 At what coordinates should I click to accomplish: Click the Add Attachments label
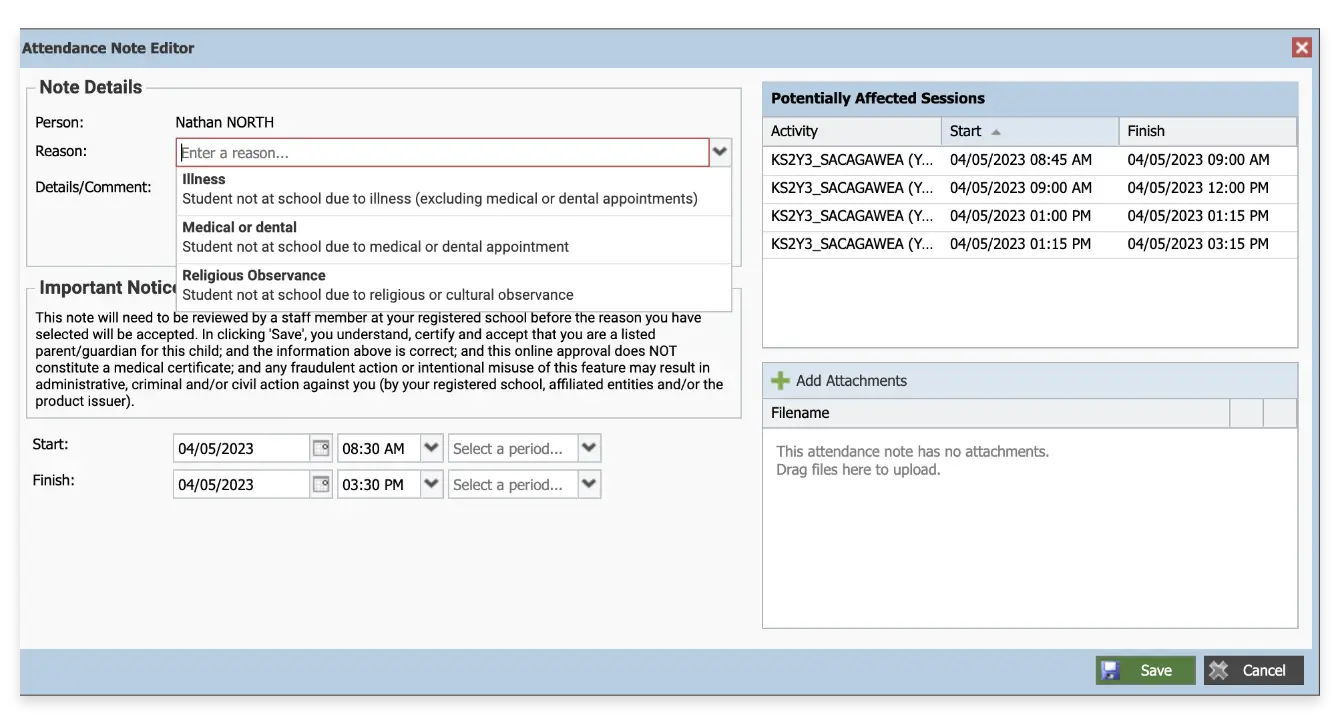[851, 381]
